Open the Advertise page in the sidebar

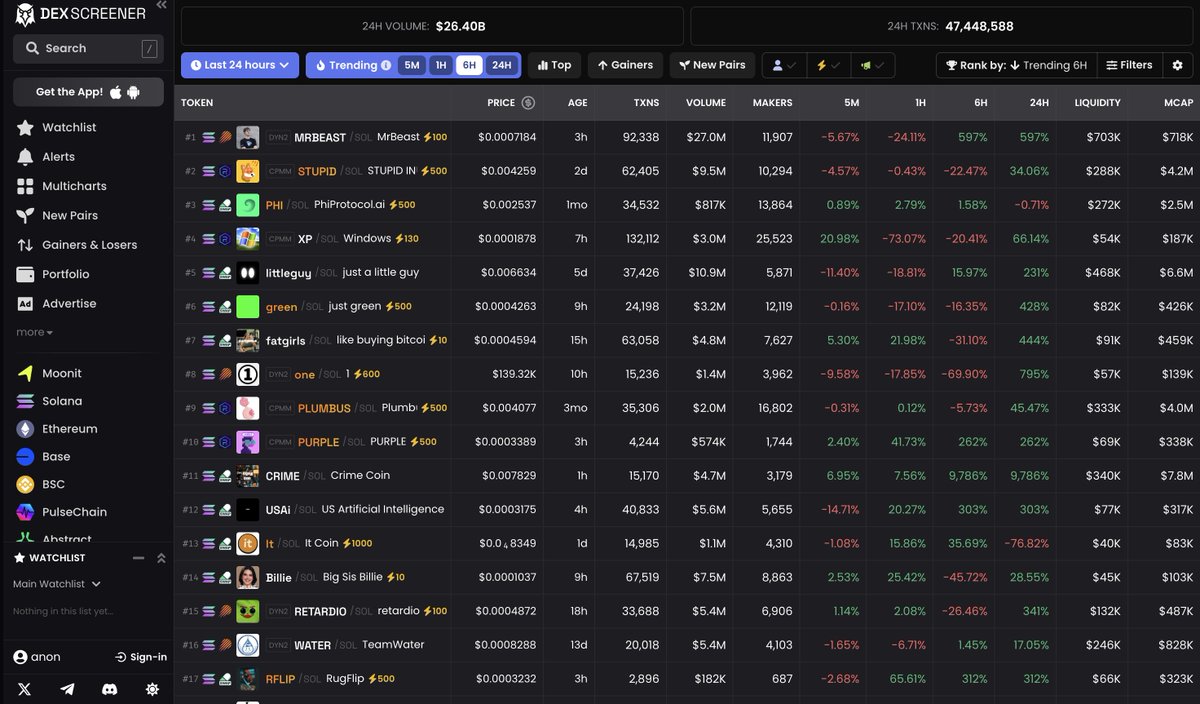(x=69, y=304)
